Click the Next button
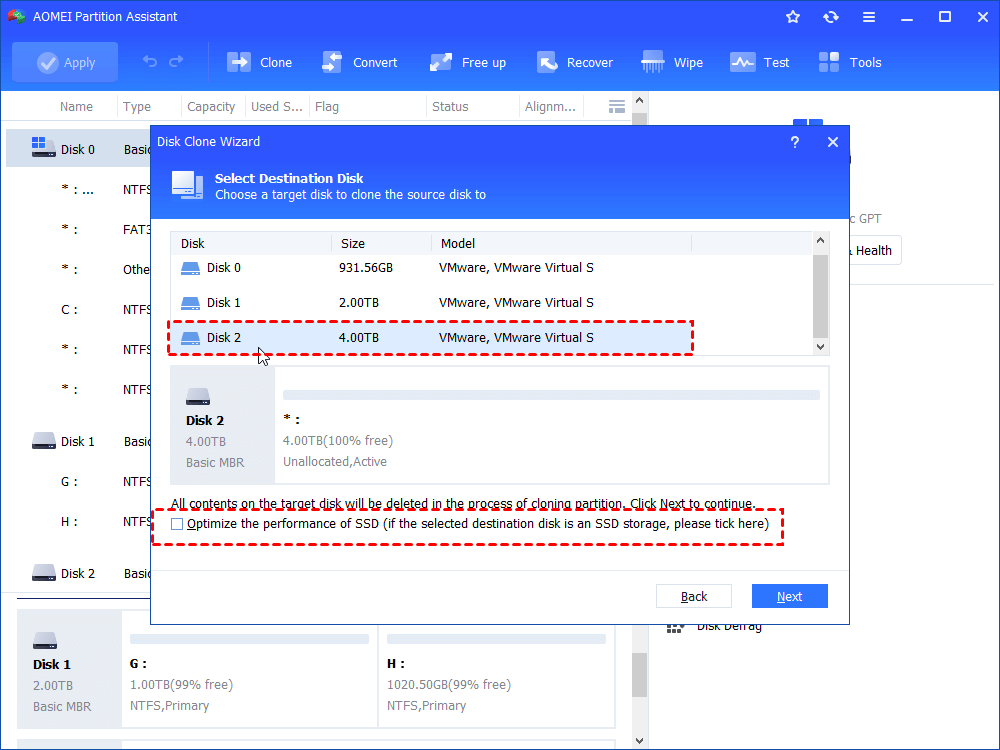The width and height of the screenshot is (1000, 750). tap(790, 596)
